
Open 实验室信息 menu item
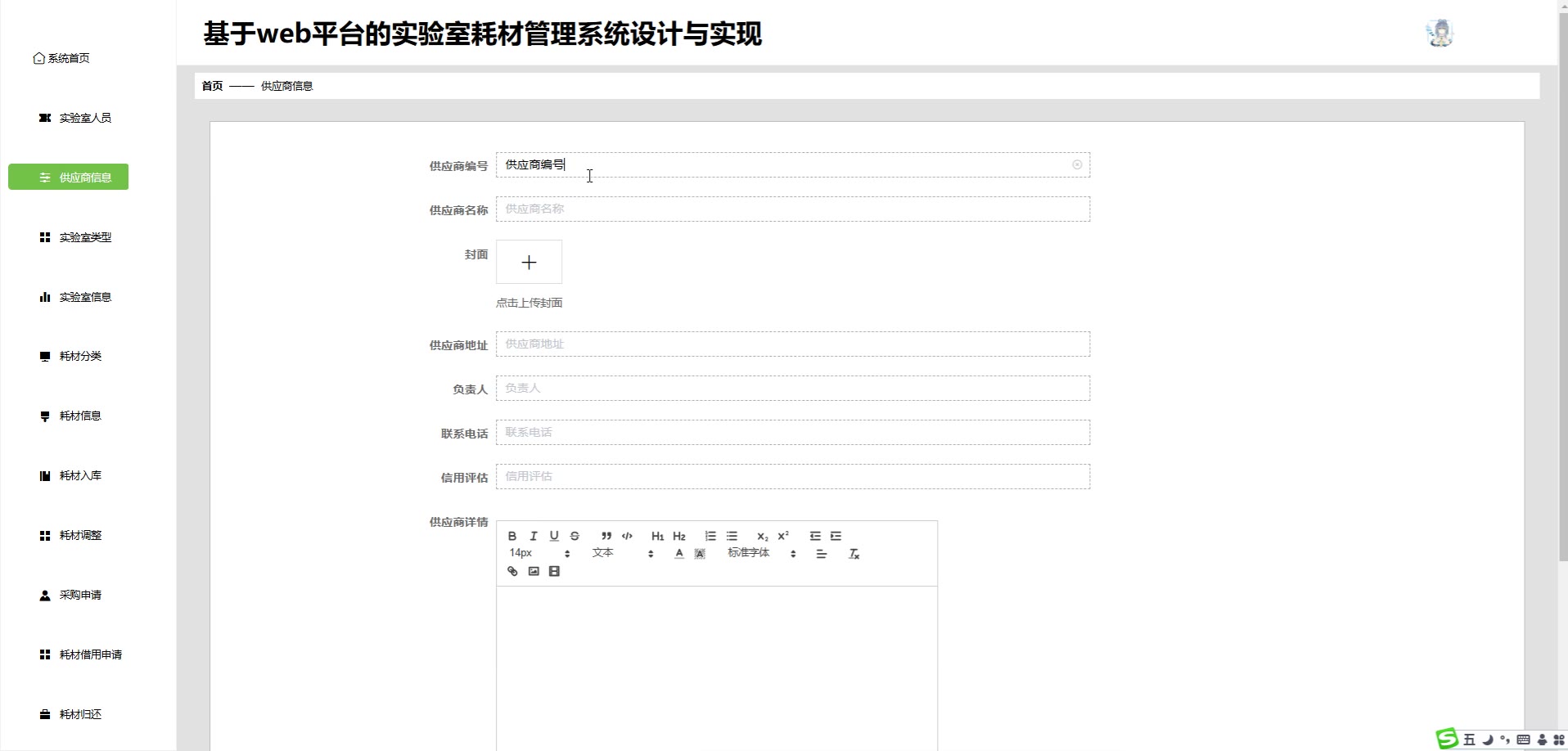75,297
